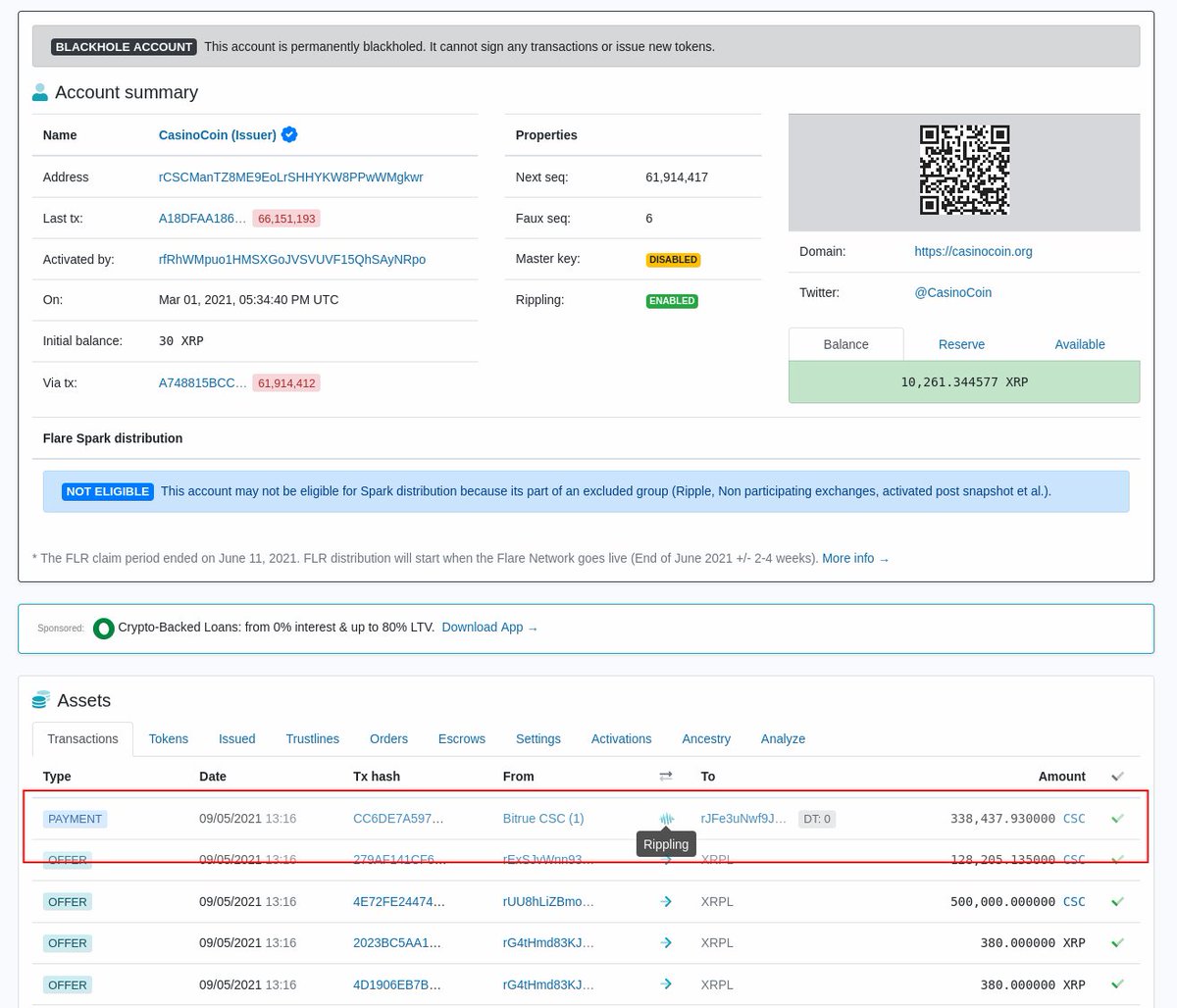Open the Transactions tab

click(83, 738)
